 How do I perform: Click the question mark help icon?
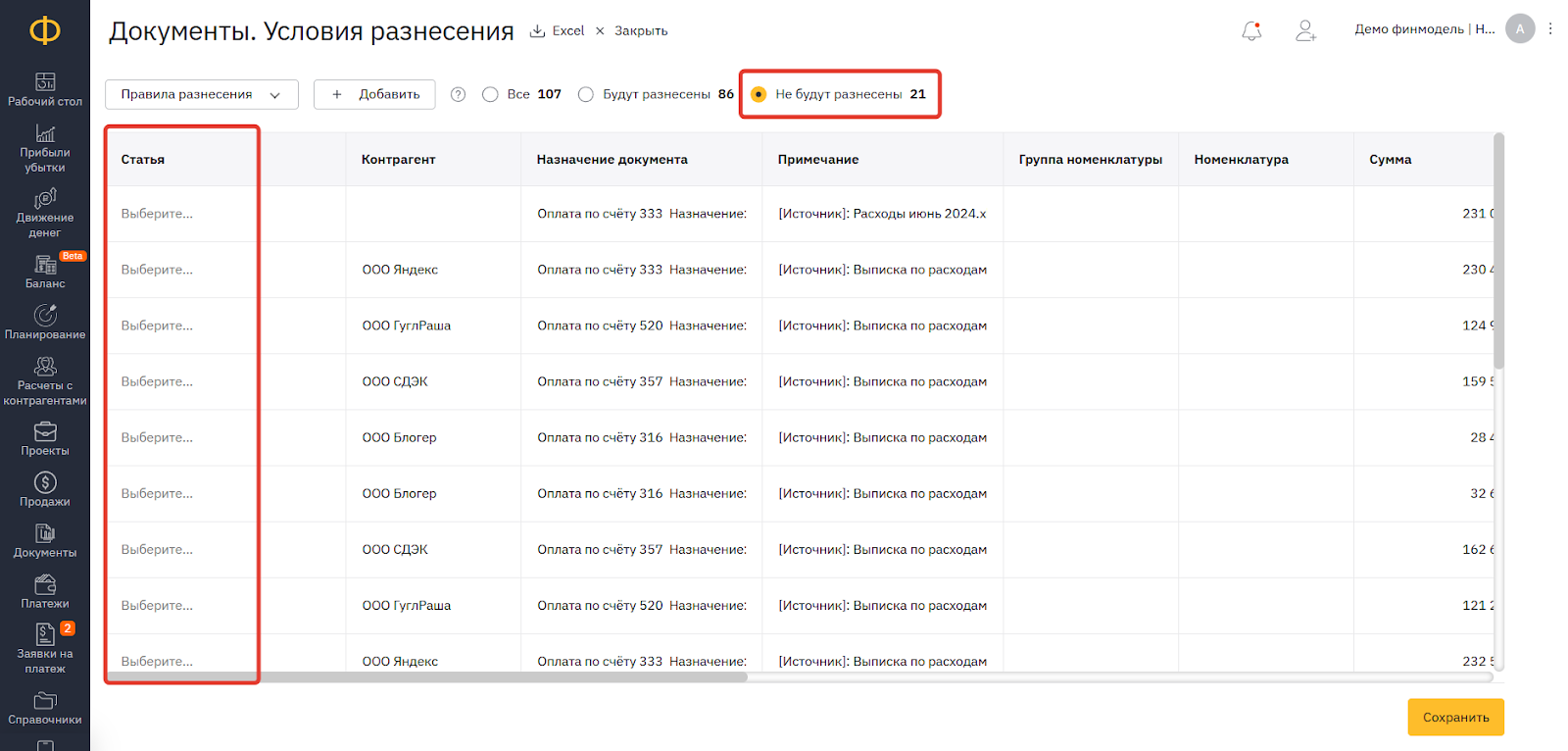[458, 94]
